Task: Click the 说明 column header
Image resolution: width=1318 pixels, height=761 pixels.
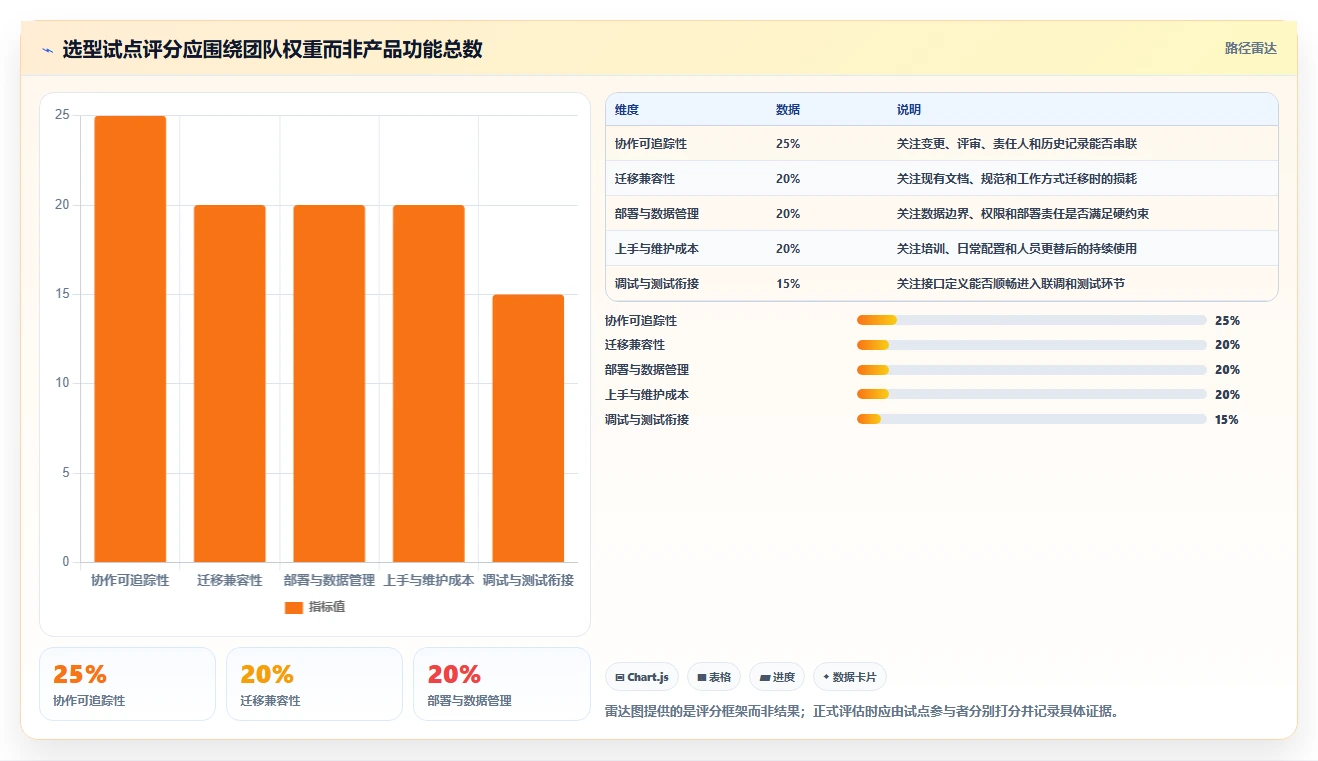Action: tap(909, 110)
